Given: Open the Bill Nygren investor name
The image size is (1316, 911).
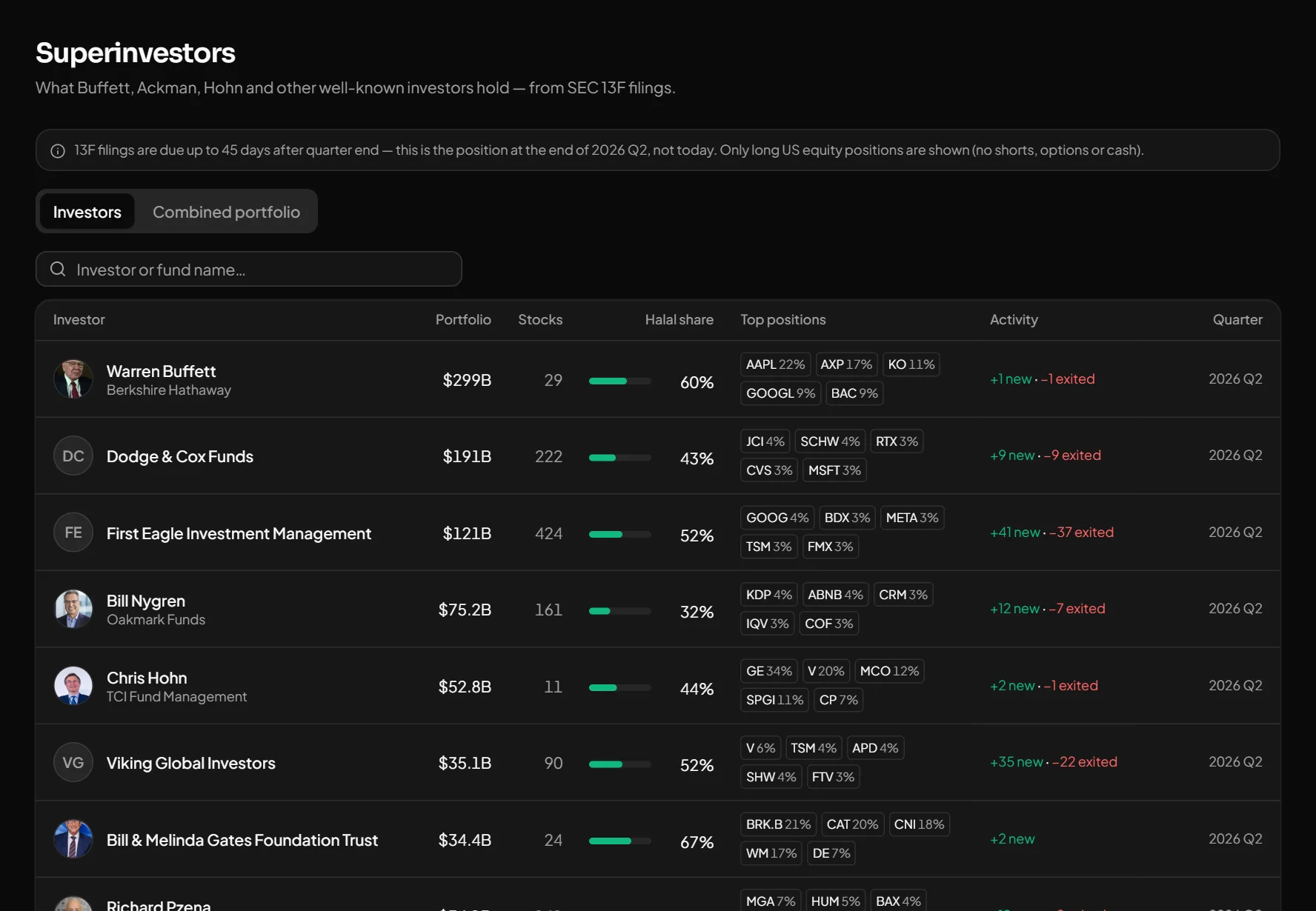Looking at the screenshot, I should (146, 601).
